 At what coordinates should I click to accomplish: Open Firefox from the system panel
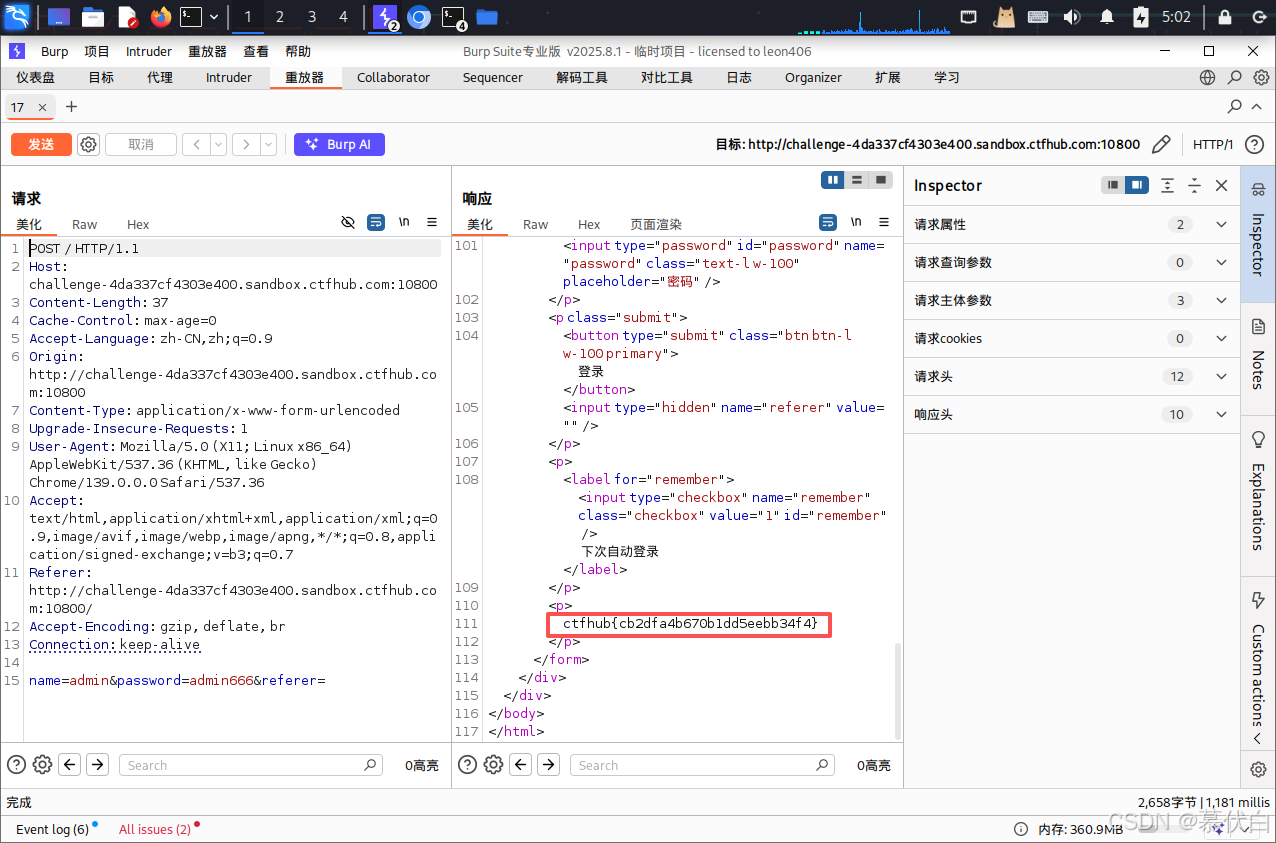(160, 16)
